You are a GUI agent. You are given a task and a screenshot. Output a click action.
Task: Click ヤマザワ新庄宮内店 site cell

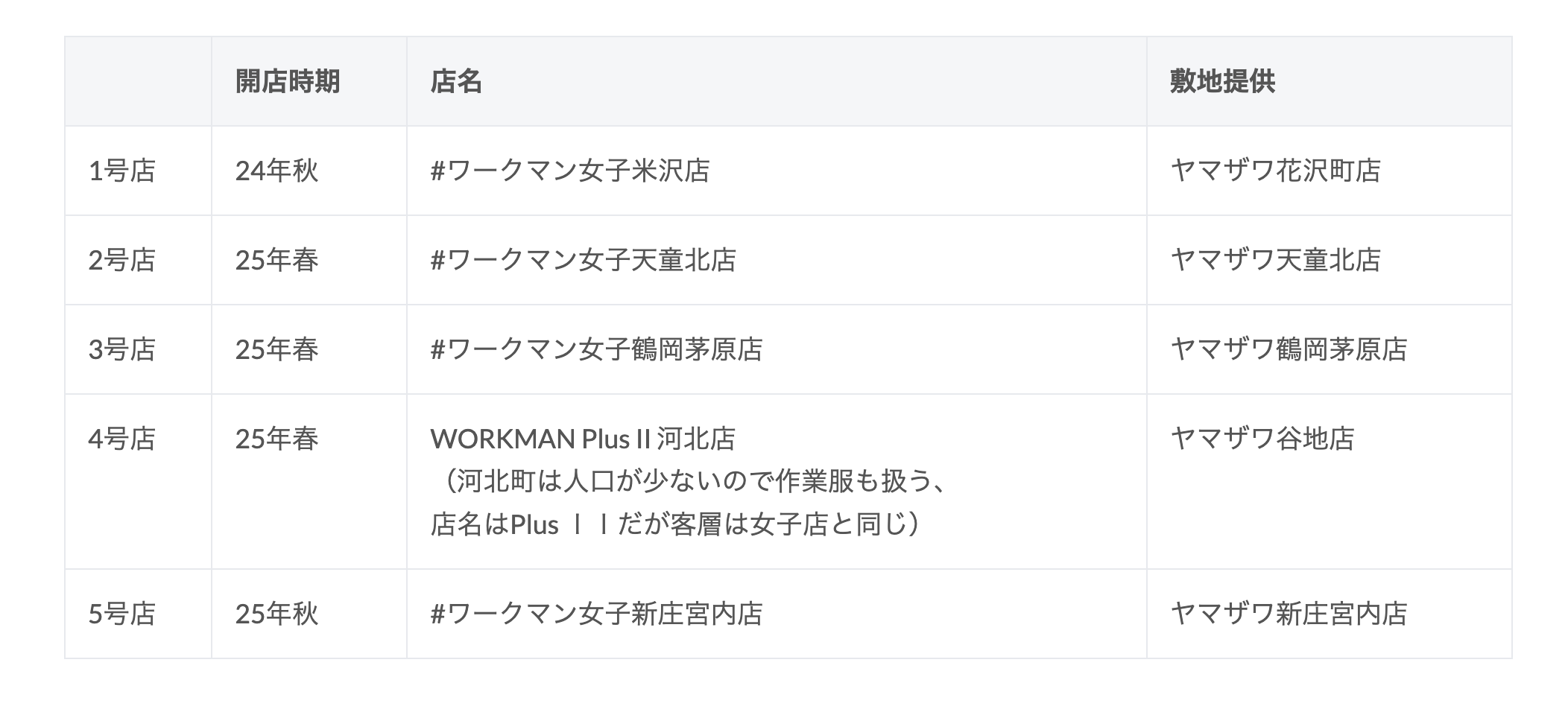click(x=1289, y=614)
